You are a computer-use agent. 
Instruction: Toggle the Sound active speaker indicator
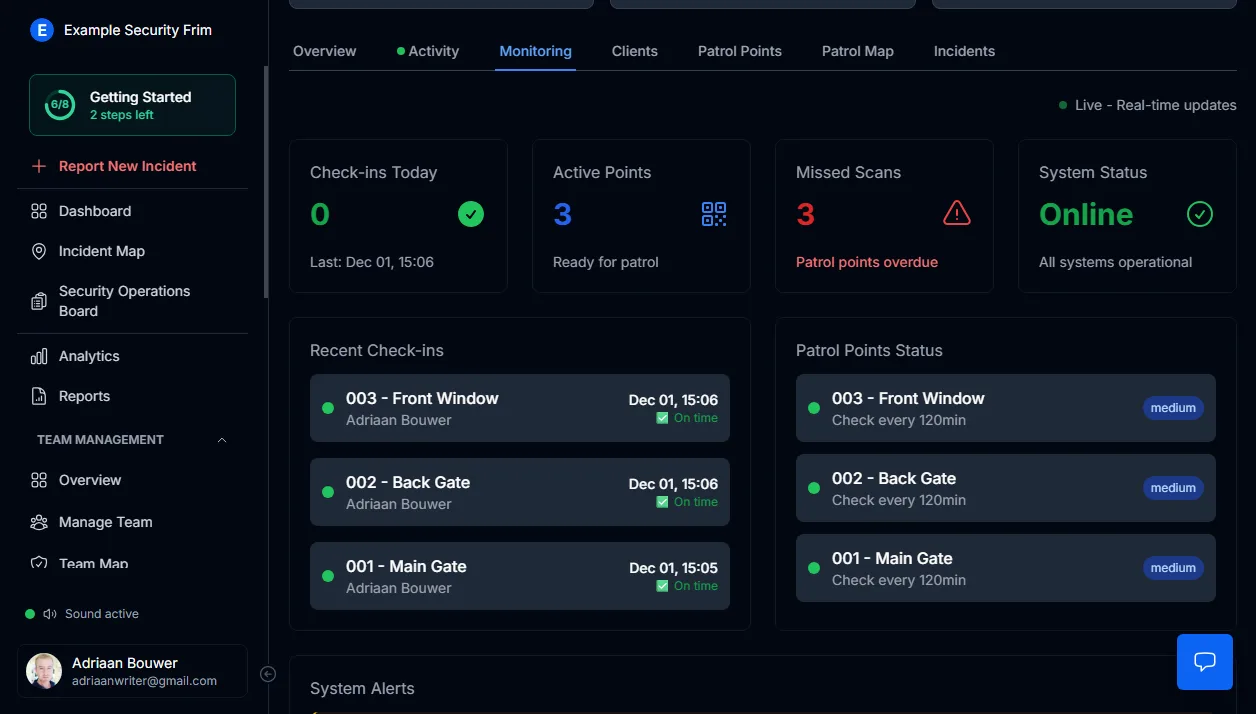tap(50, 614)
